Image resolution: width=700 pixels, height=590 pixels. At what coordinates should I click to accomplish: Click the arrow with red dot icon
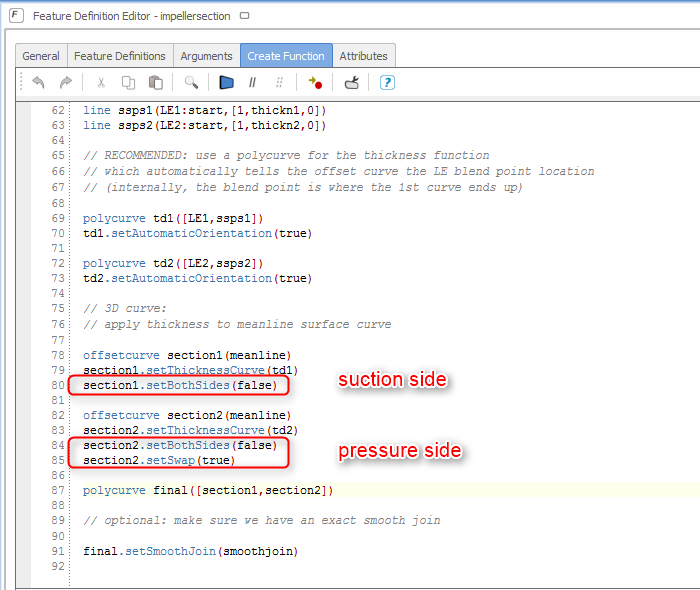315,83
